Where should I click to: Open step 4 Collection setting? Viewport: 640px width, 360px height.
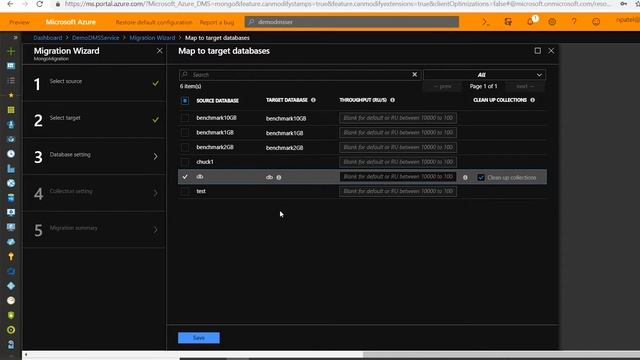[x=94, y=193]
